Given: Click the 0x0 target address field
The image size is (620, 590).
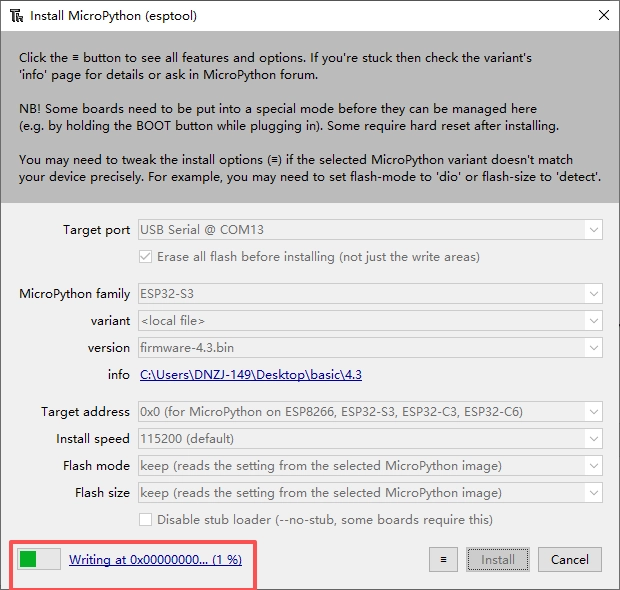Looking at the screenshot, I should [x=370, y=412].
